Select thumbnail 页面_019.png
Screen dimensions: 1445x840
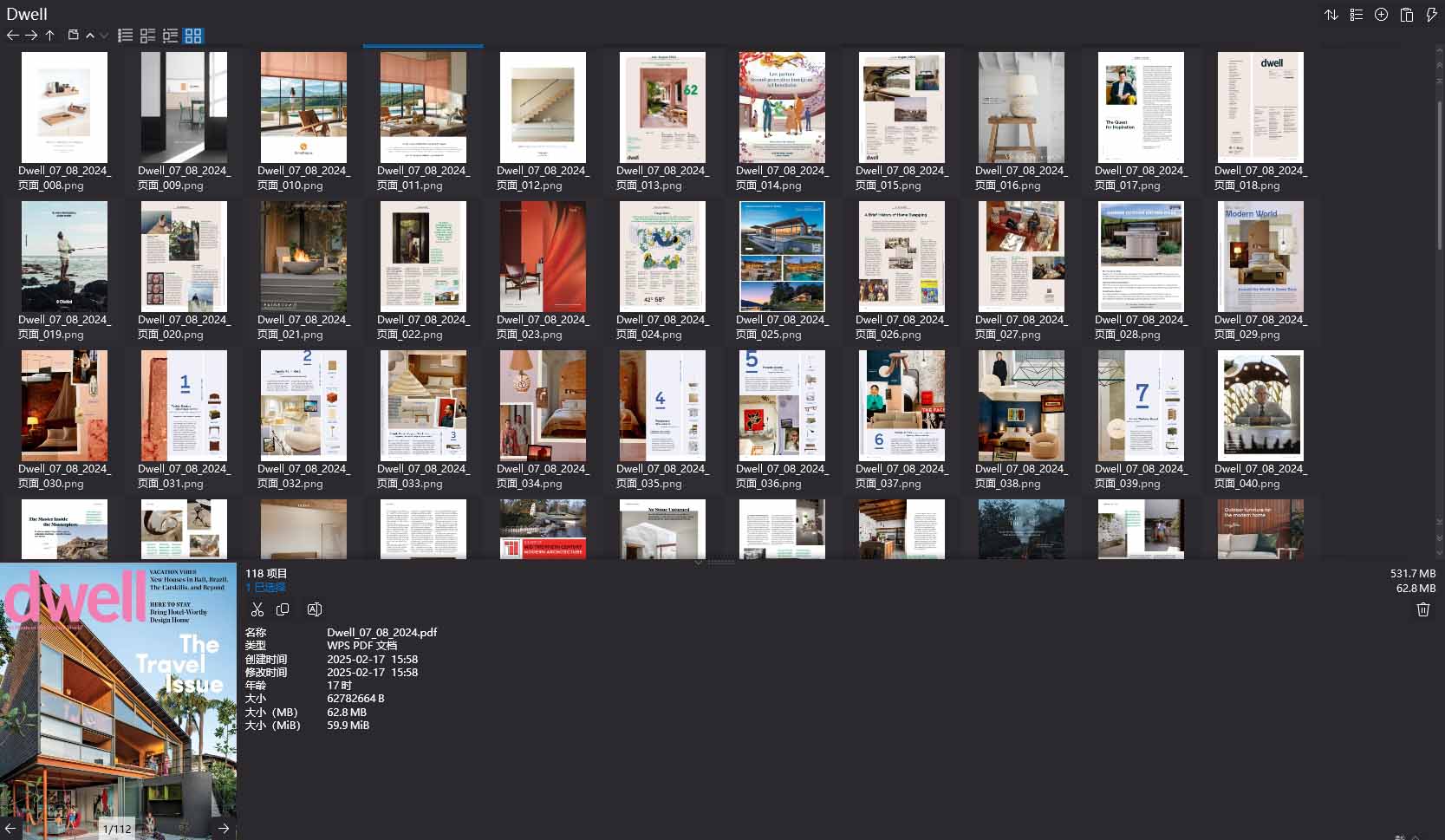pos(64,257)
